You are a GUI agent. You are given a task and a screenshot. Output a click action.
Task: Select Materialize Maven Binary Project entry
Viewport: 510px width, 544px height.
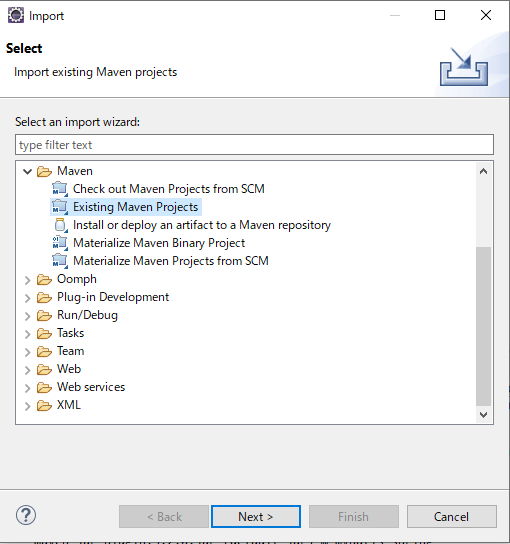click(159, 243)
